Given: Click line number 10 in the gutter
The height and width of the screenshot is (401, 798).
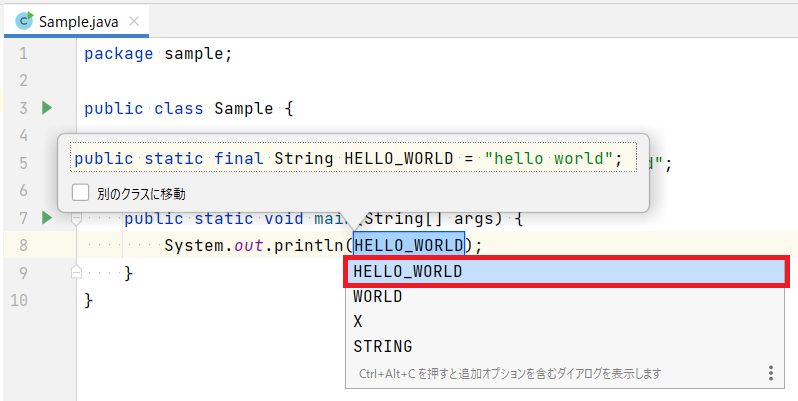Looking at the screenshot, I should click(19, 300).
